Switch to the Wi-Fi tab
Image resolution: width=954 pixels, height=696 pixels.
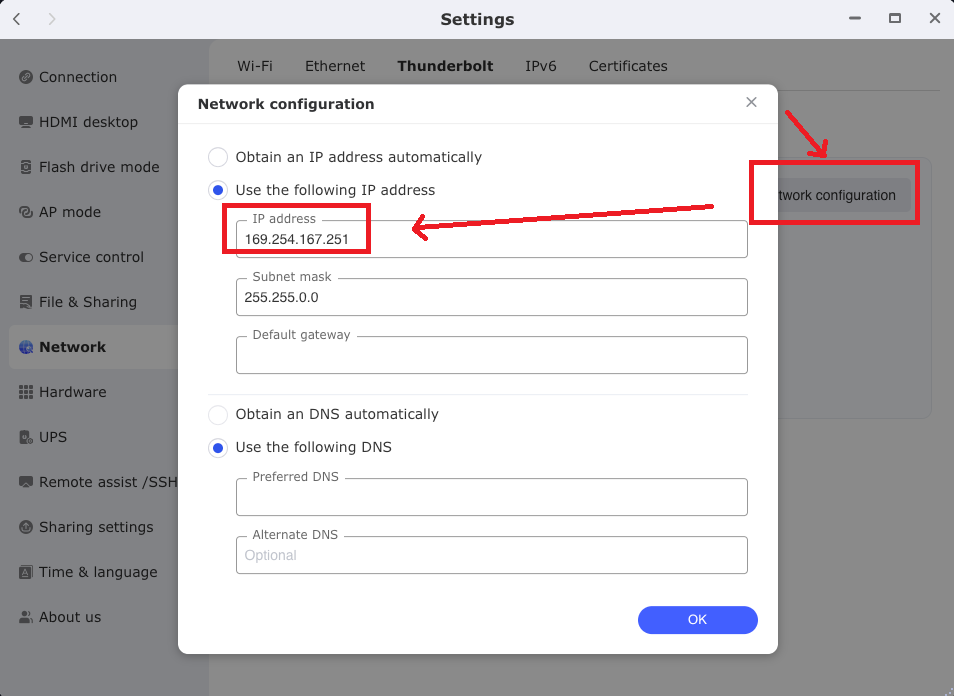coord(255,66)
